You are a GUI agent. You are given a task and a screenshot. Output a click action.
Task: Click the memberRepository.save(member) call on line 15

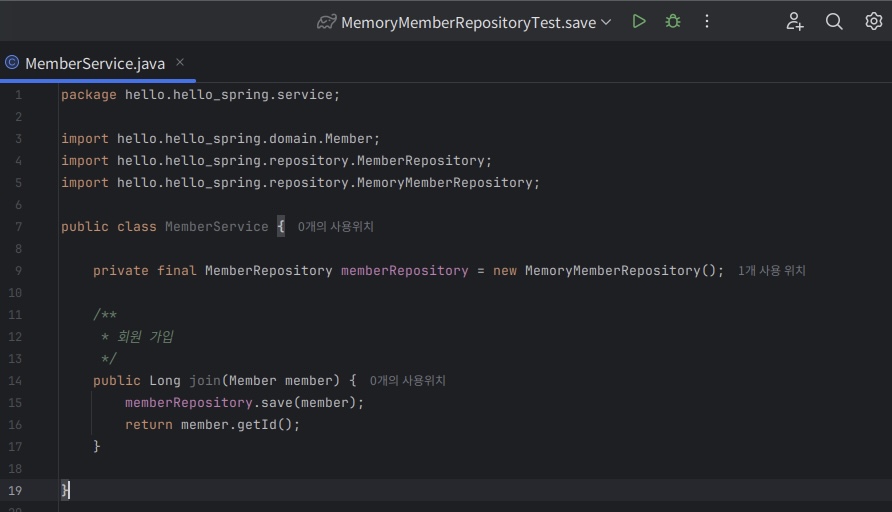(x=244, y=403)
